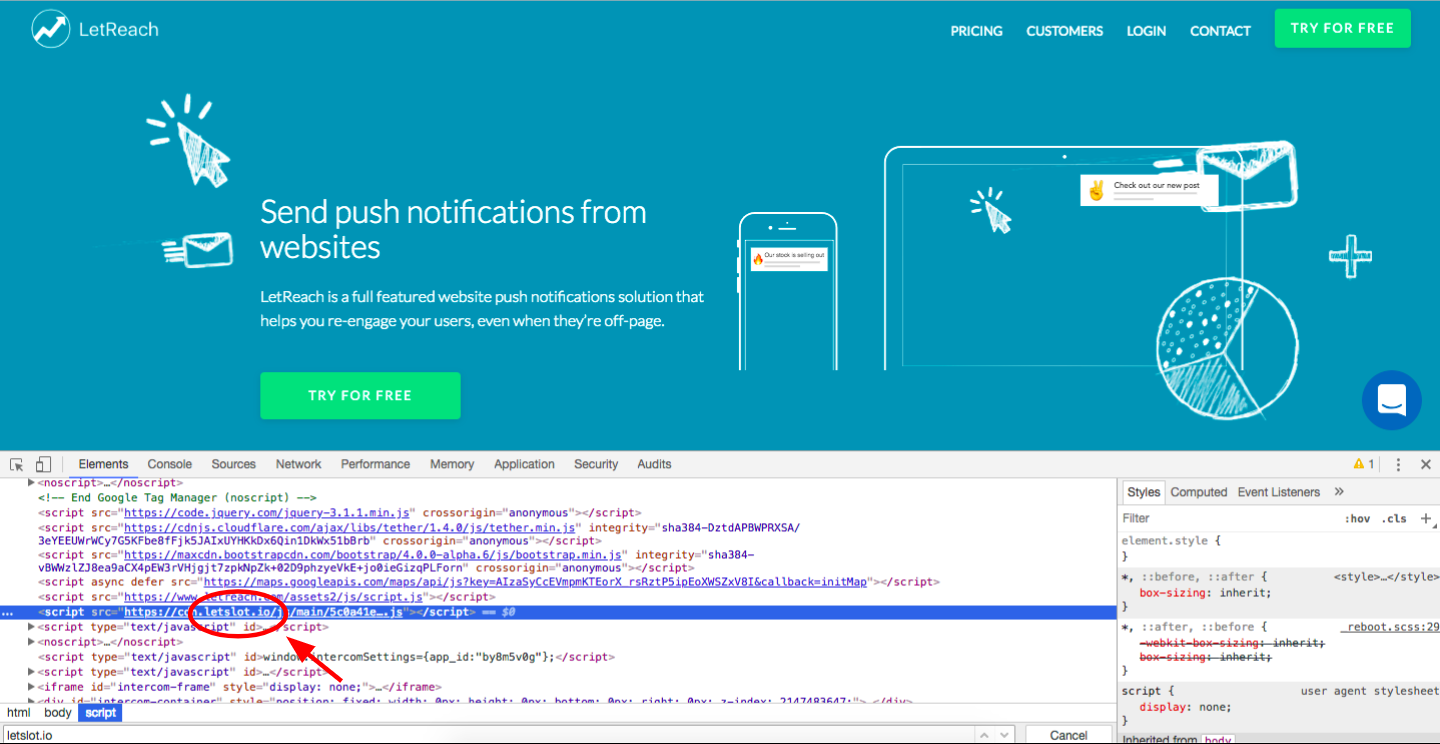The image size is (1440, 744).
Task: Expand the script node just above the intercom-frame iframe
Action: (31, 672)
